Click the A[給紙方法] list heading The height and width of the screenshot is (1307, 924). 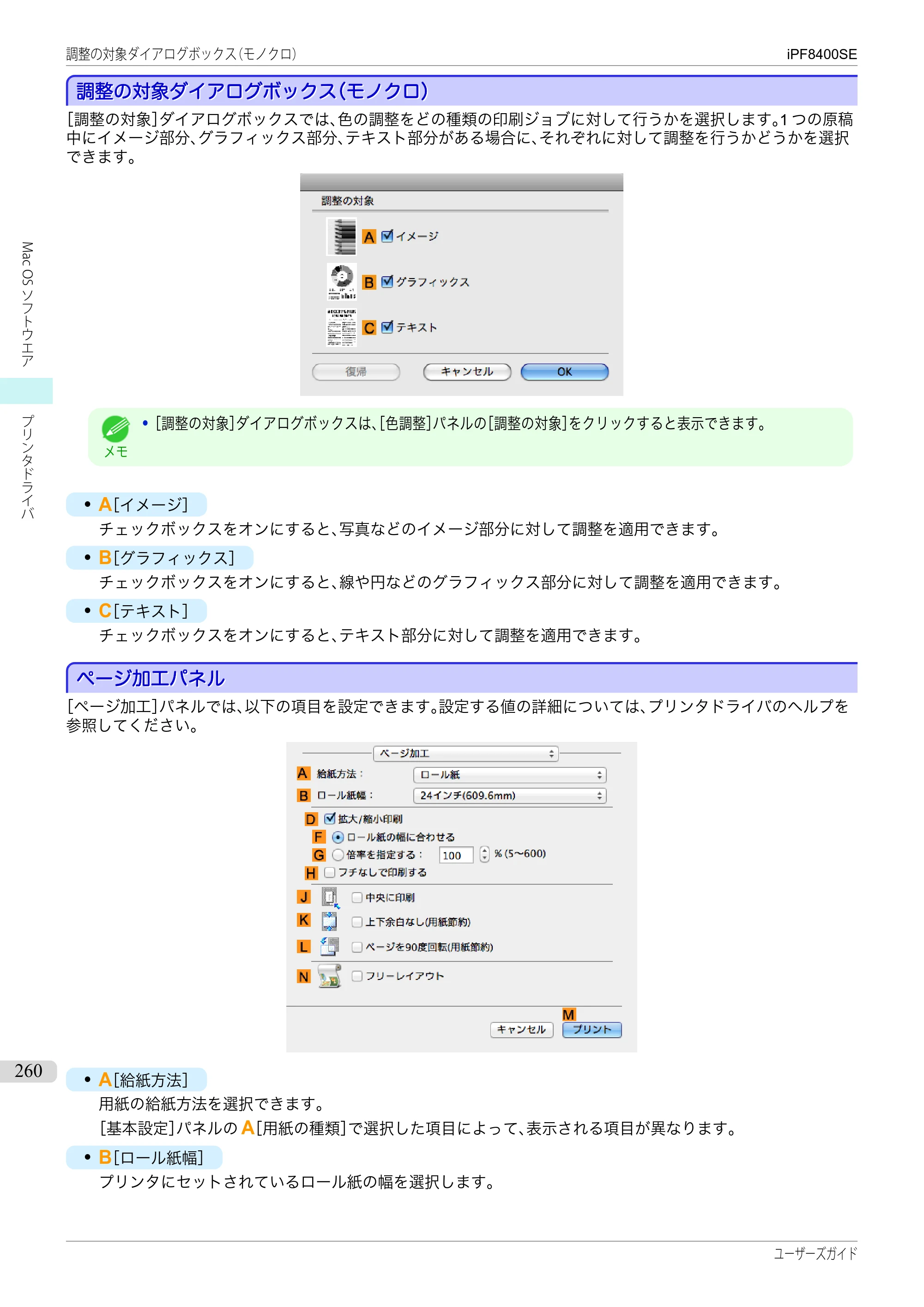137,1080
